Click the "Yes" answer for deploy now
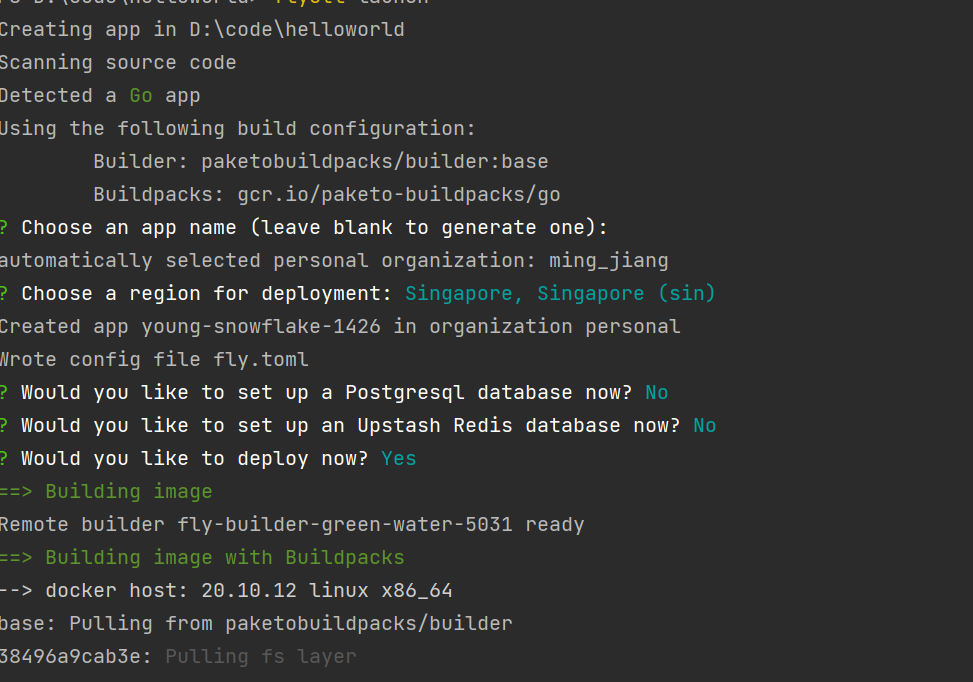Viewport: 973px width, 682px height. click(x=399, y=458)
